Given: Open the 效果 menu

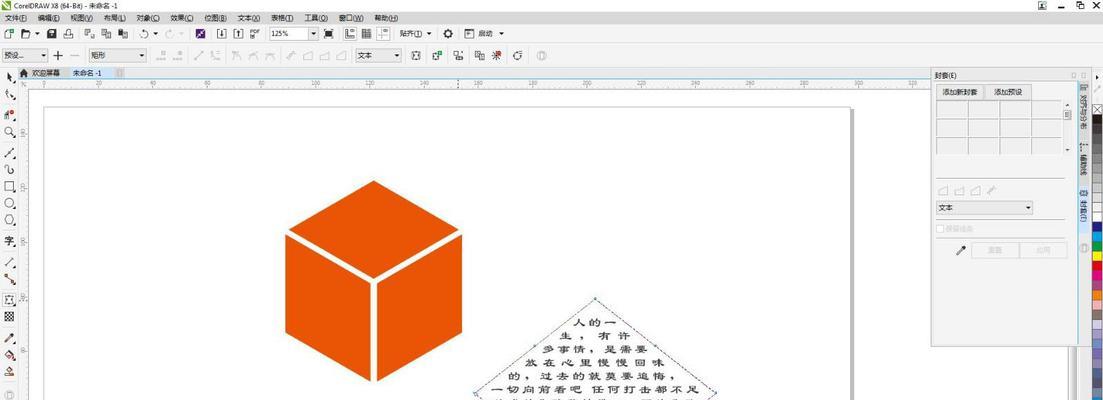Looking at the screenshot, I should tap(181, 18).
